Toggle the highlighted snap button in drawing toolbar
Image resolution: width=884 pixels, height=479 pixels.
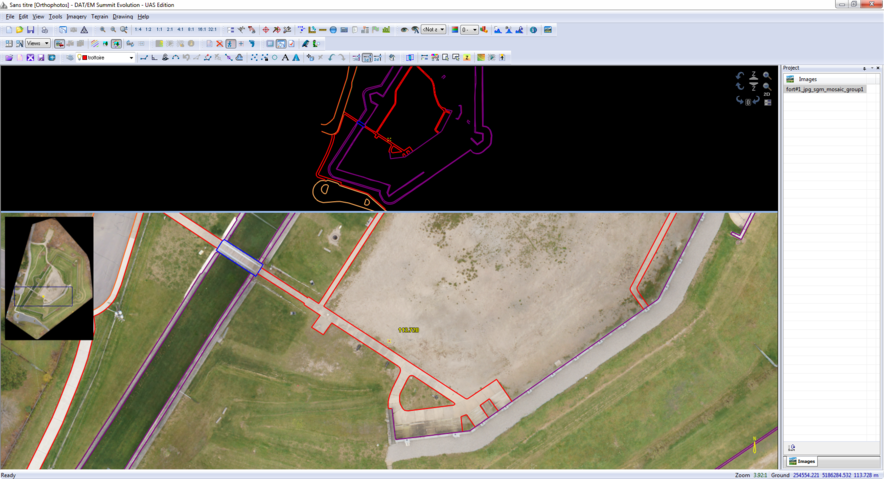coord(367,57)
